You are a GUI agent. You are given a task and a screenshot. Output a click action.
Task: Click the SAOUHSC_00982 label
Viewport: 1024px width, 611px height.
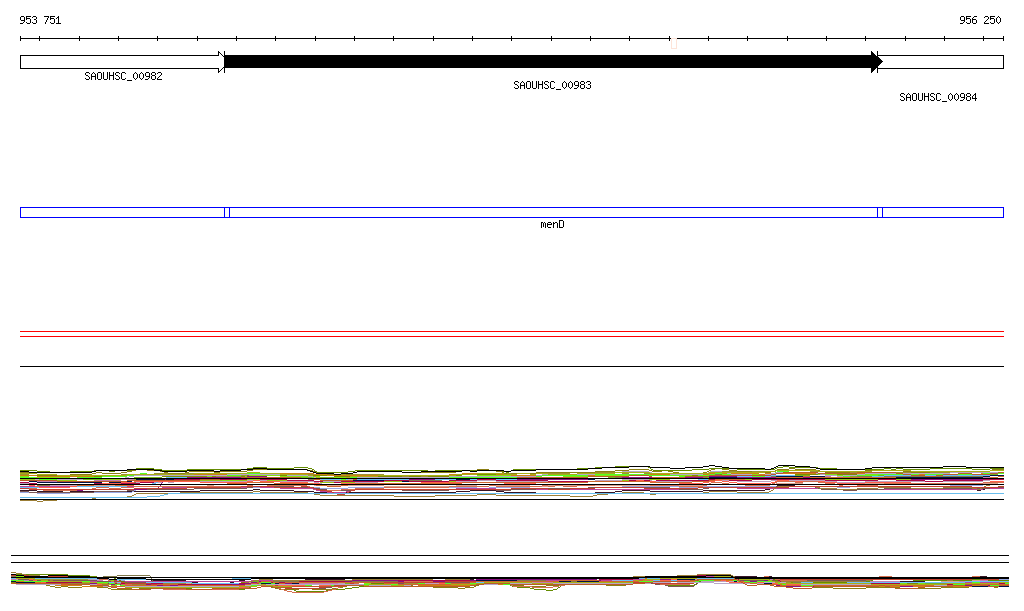123,76
